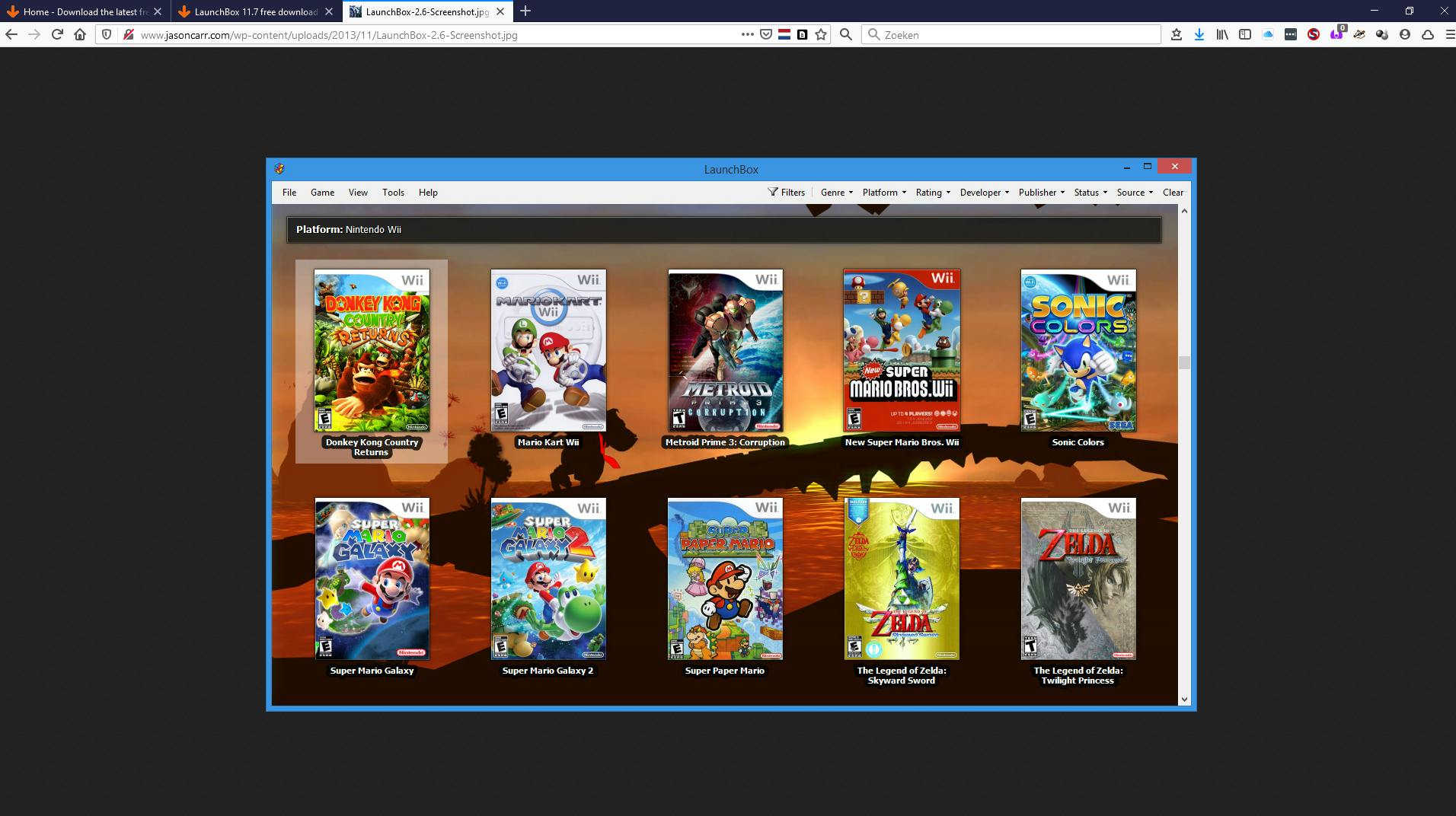Select the Super Mario Galaxy cover
Image resolution: width=1456 pixels, height=816 pixels.
click(x=372, y=579)
